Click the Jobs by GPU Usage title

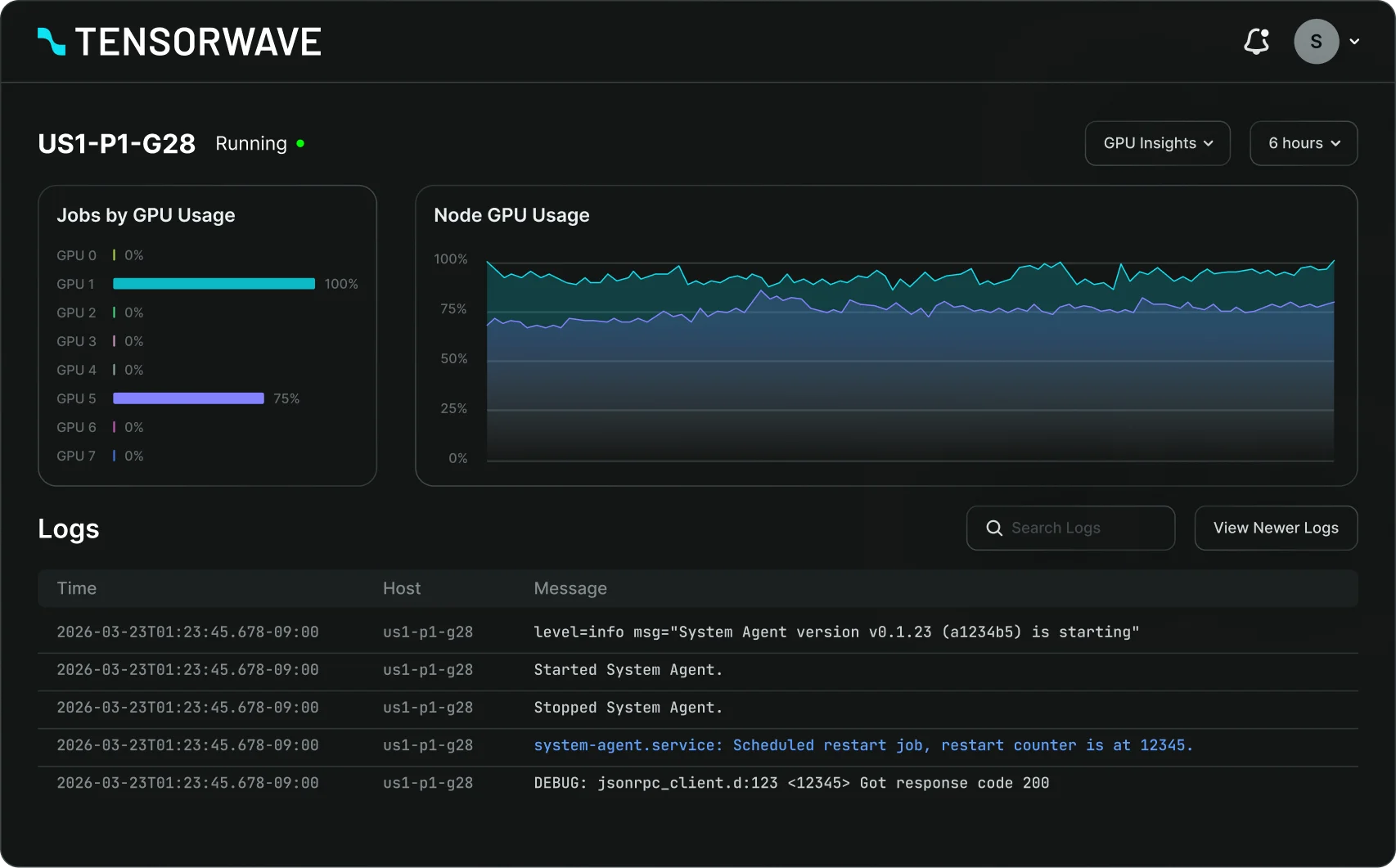[x=146, y=215]
